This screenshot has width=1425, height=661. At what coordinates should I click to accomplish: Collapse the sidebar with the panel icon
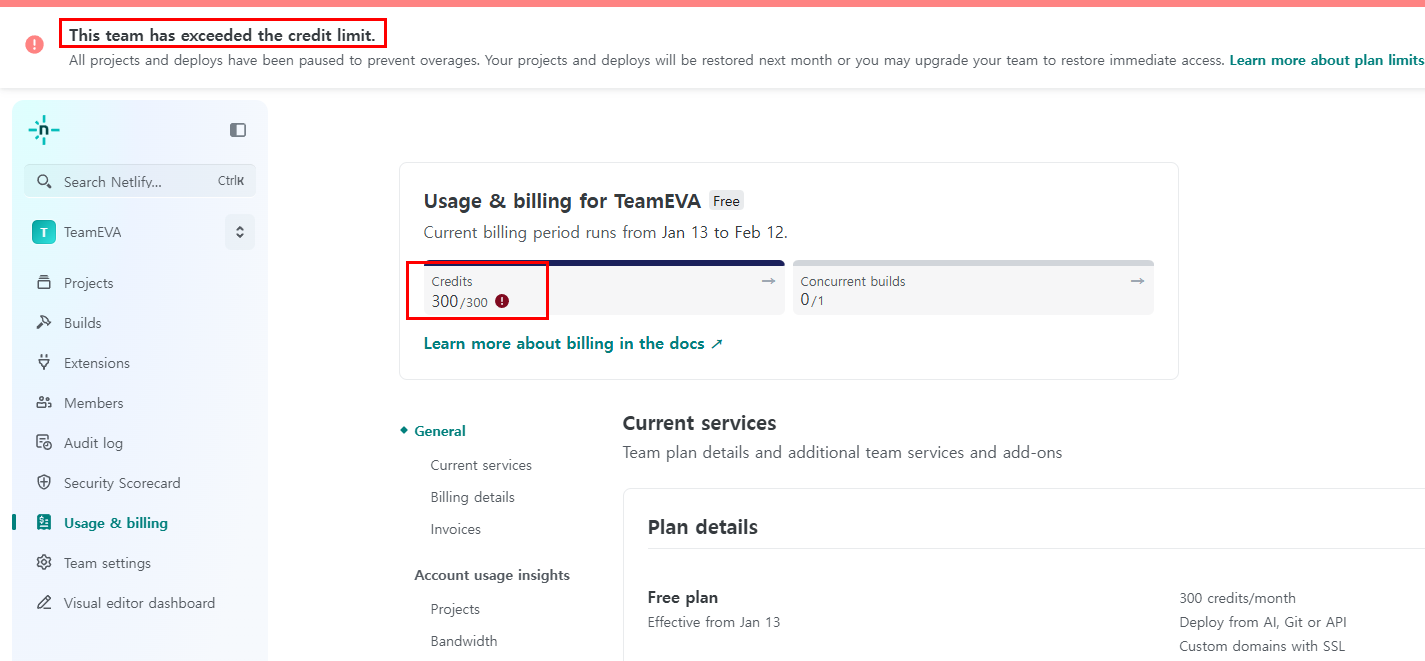[238, 130]
